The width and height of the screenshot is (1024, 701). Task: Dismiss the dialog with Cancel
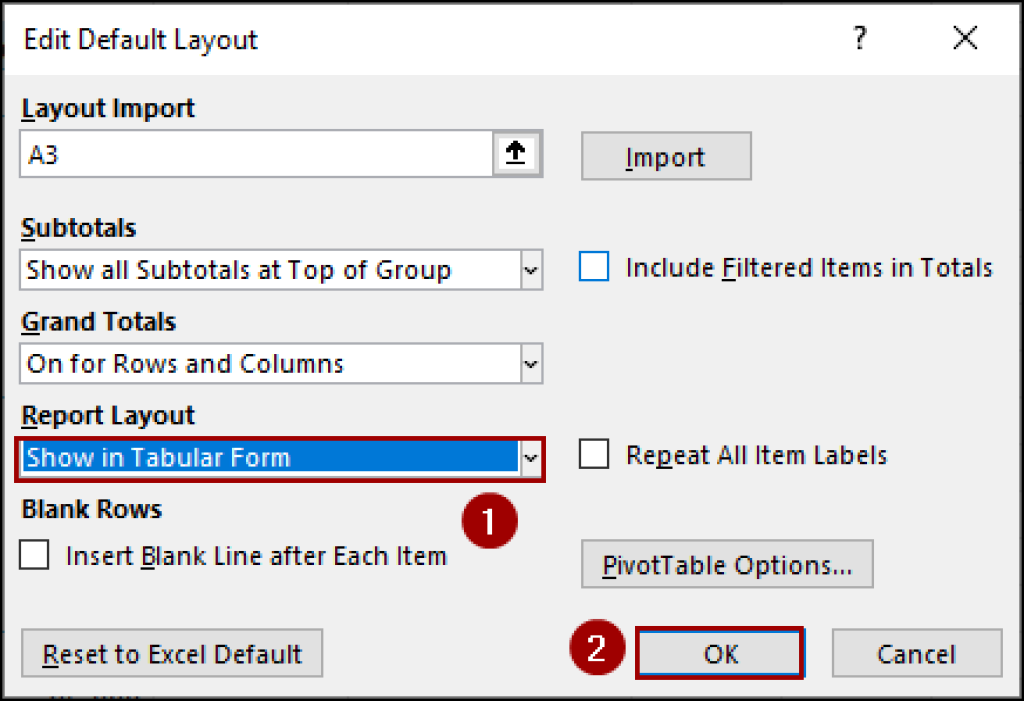click(916, 653)
